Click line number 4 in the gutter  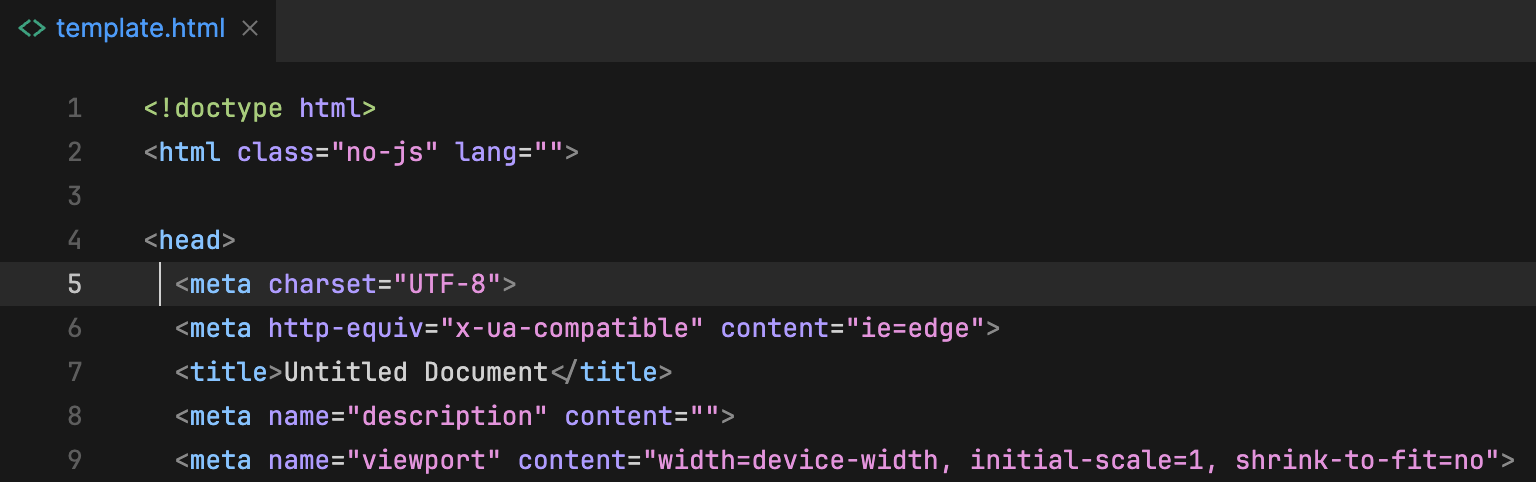(75, 240)
